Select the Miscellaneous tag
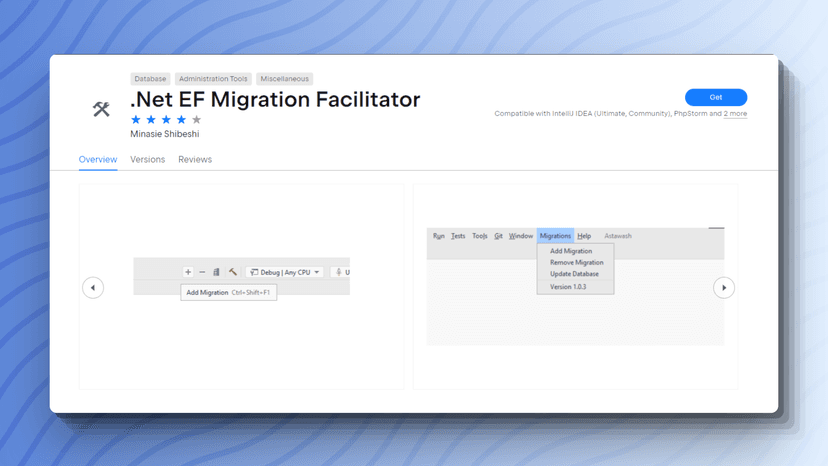The image size is (828, 466). (x=284, y=79)
